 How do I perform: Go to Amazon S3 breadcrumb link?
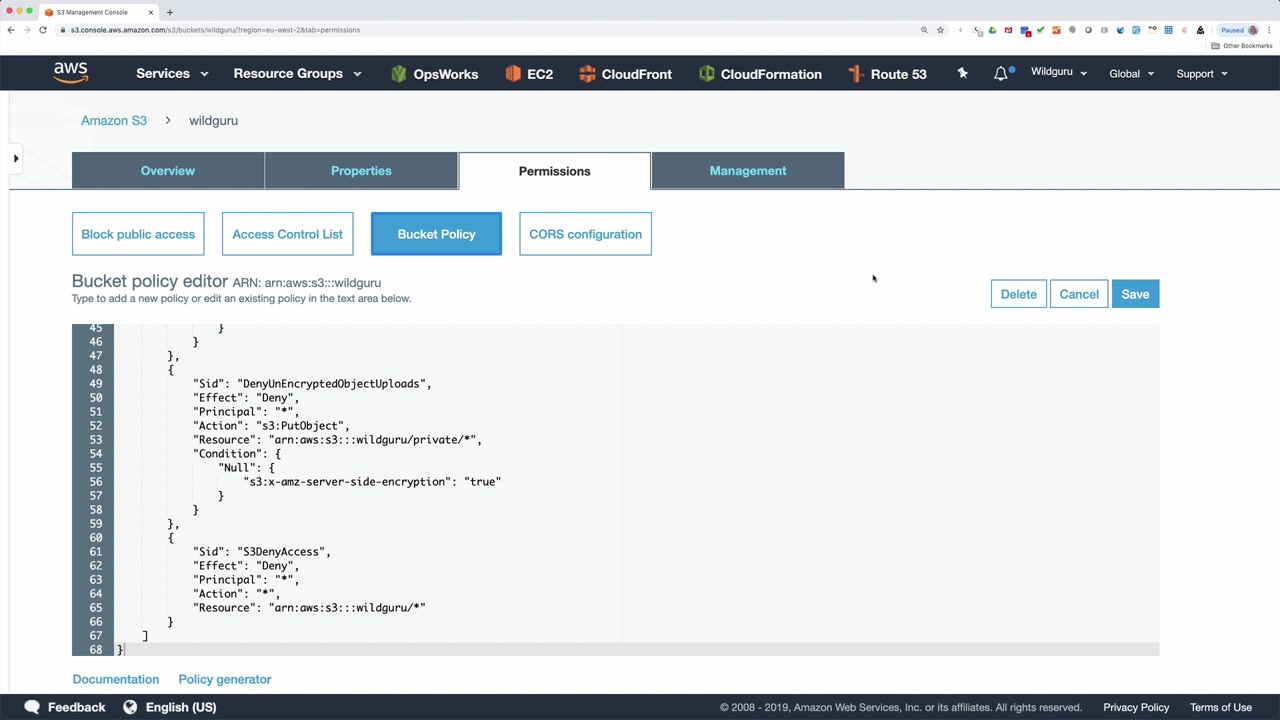pyautogui.click(x=114, y=120)
